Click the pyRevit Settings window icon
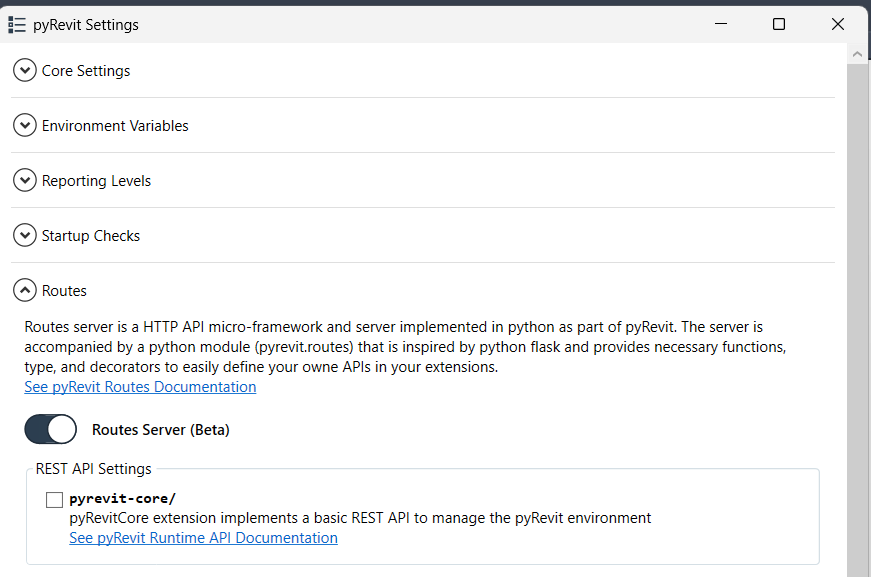The width and height of the screenshot is (871, 577). (x=17, y=25)
